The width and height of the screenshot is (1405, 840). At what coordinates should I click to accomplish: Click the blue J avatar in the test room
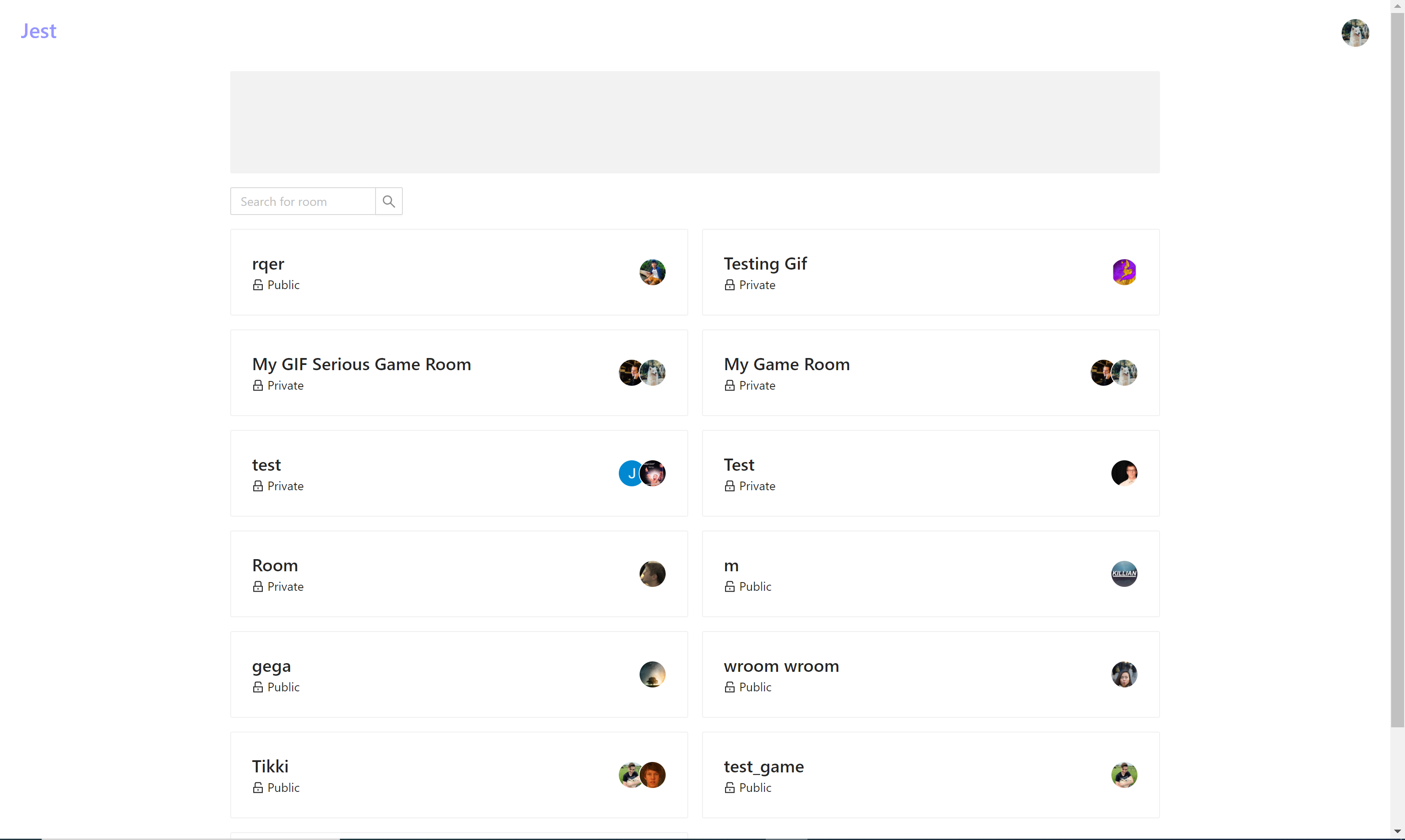(x=630, y=473)
